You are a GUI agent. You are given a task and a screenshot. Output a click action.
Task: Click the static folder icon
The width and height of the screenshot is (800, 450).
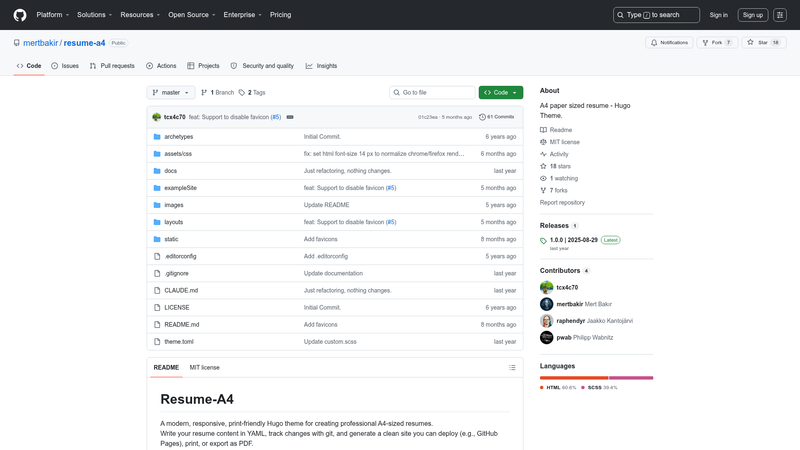(157, 239)
